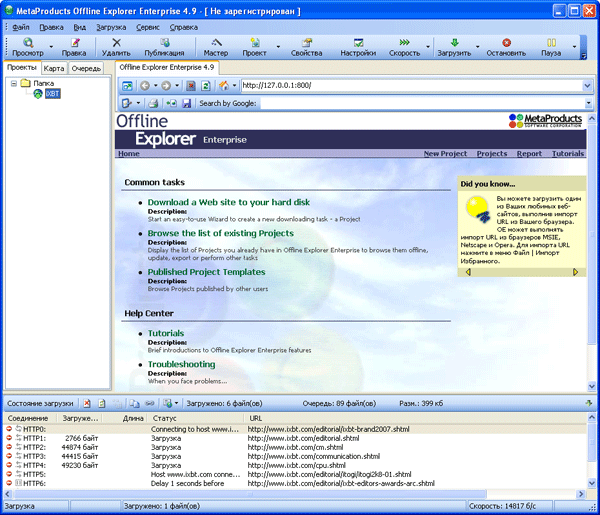Click the external browser icon left of Back
The height and width of the screenshot is (515, 600).
[127, 86]
